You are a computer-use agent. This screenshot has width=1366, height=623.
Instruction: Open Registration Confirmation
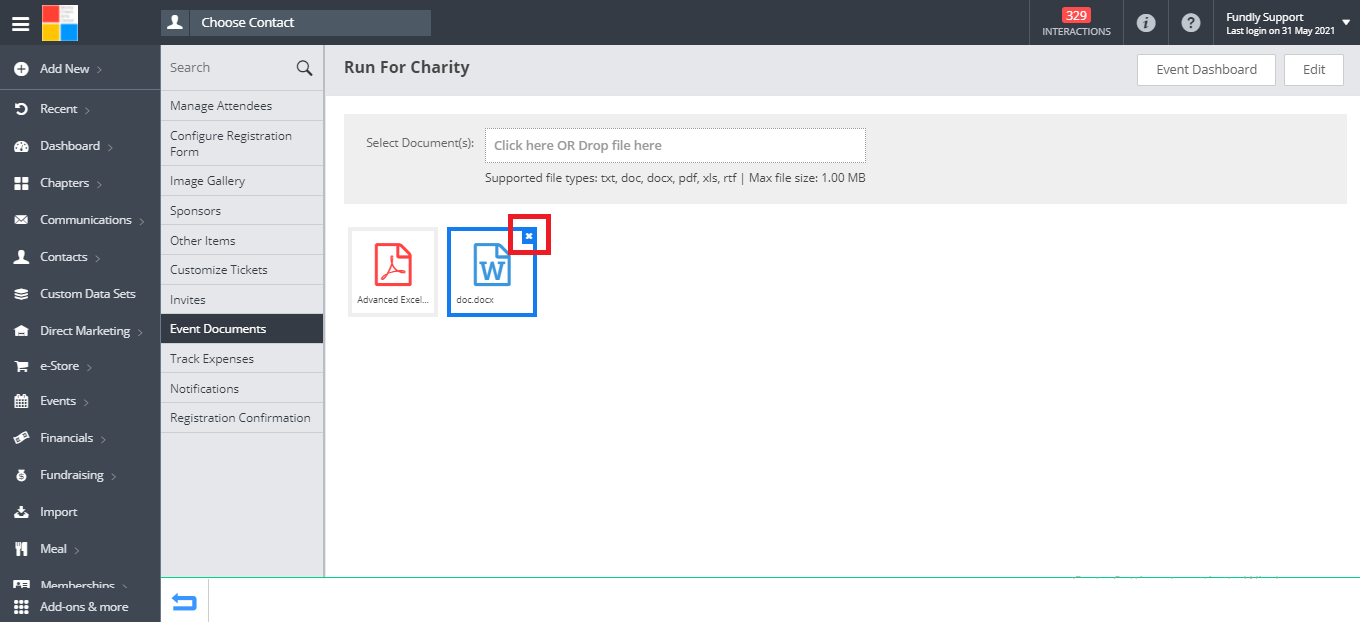point(242,418)
